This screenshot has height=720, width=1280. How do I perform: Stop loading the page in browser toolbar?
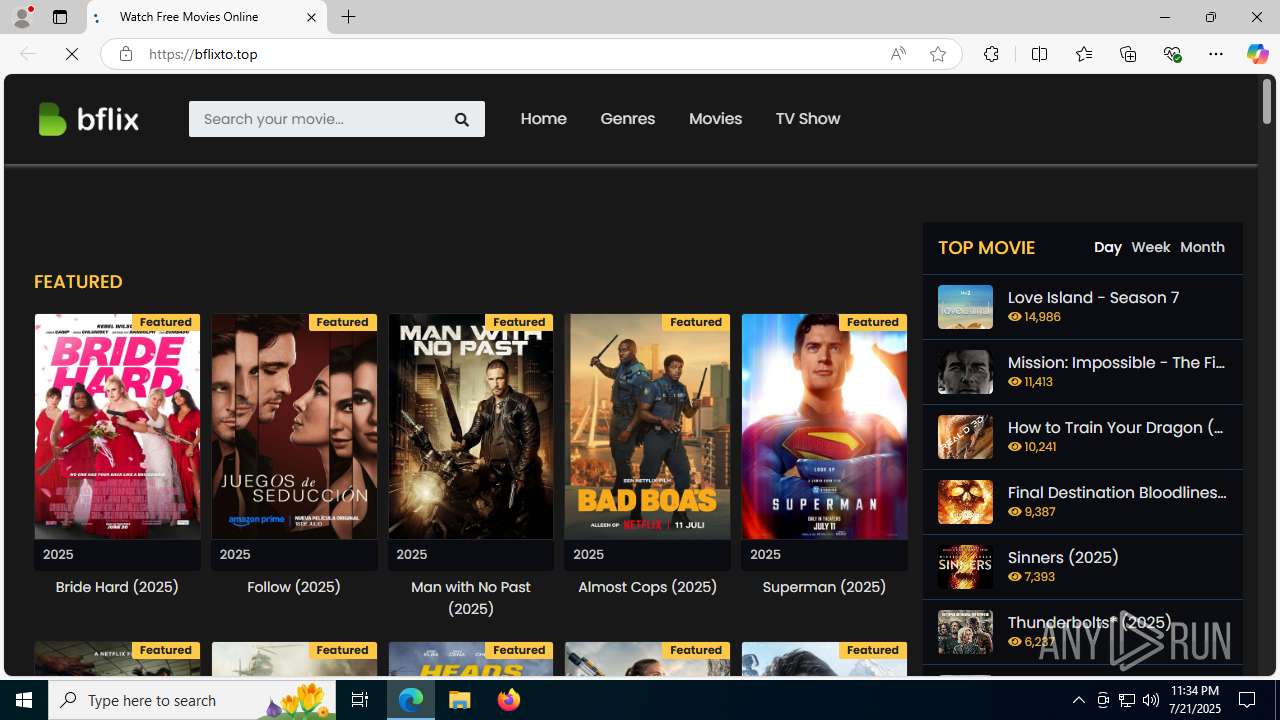point(72,54)
